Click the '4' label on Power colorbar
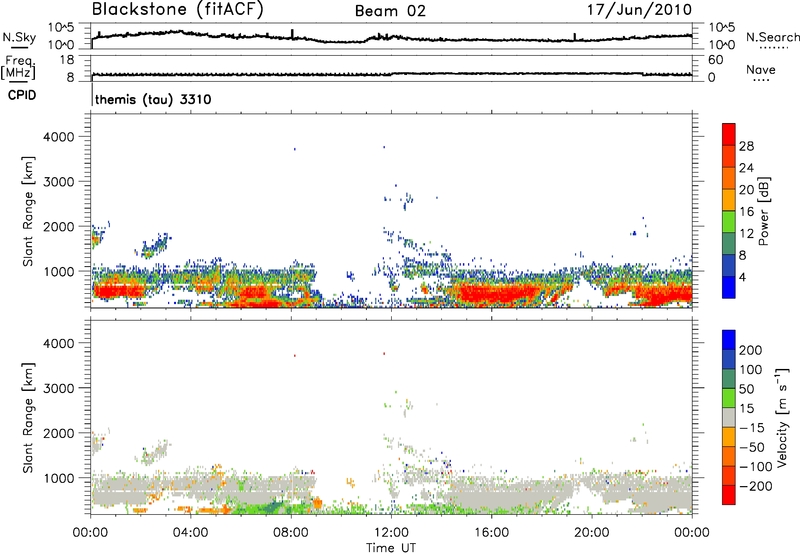 (x=743, y=278)
